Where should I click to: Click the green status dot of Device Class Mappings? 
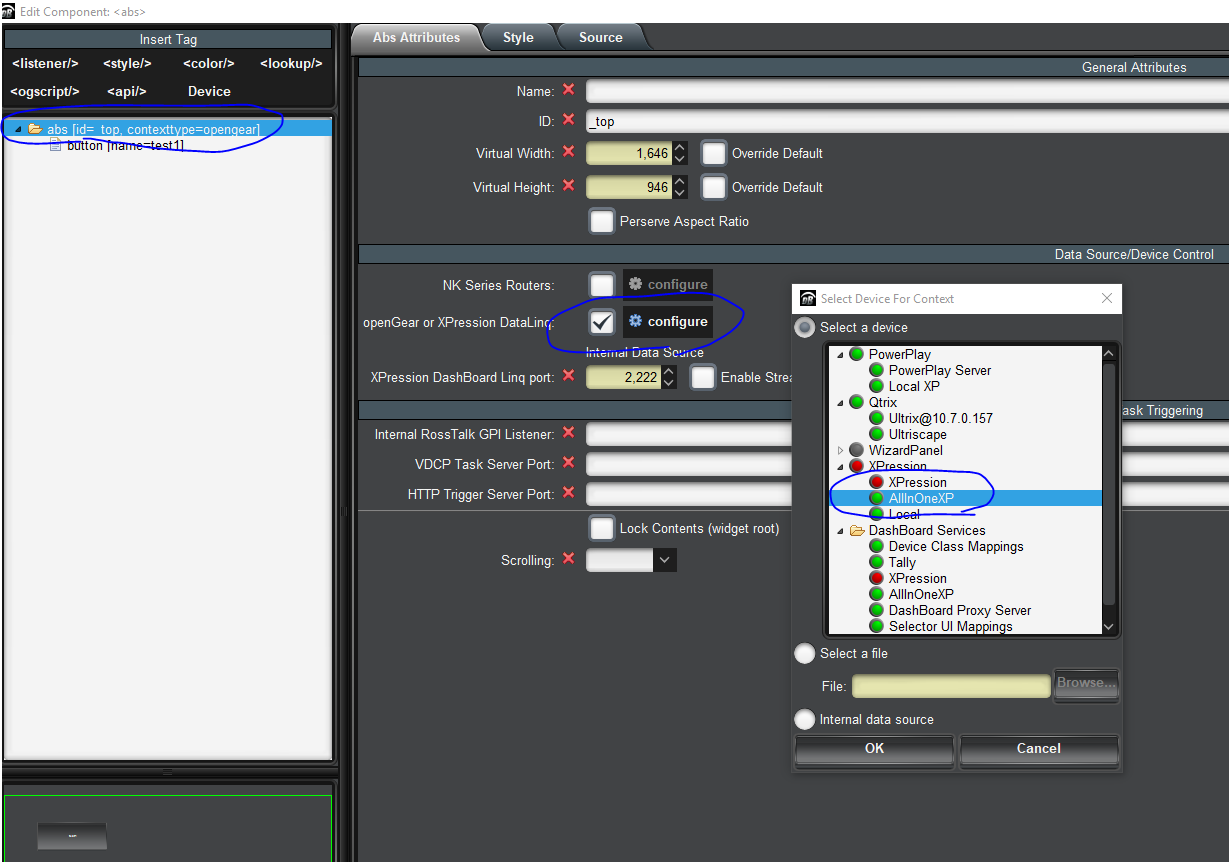pos(876,546)
